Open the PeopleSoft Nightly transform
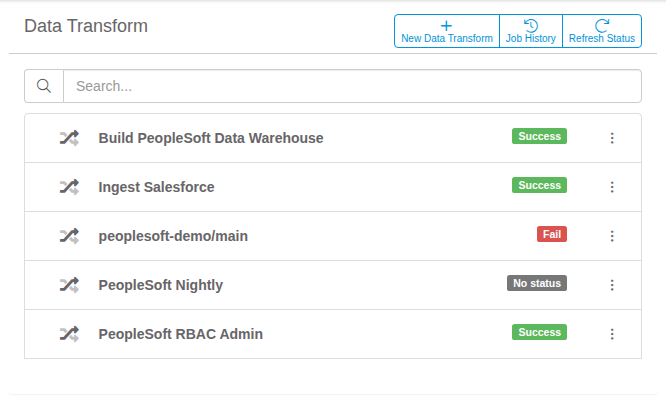Viewport: 666px width, 402px height. [x=161, y=285]
